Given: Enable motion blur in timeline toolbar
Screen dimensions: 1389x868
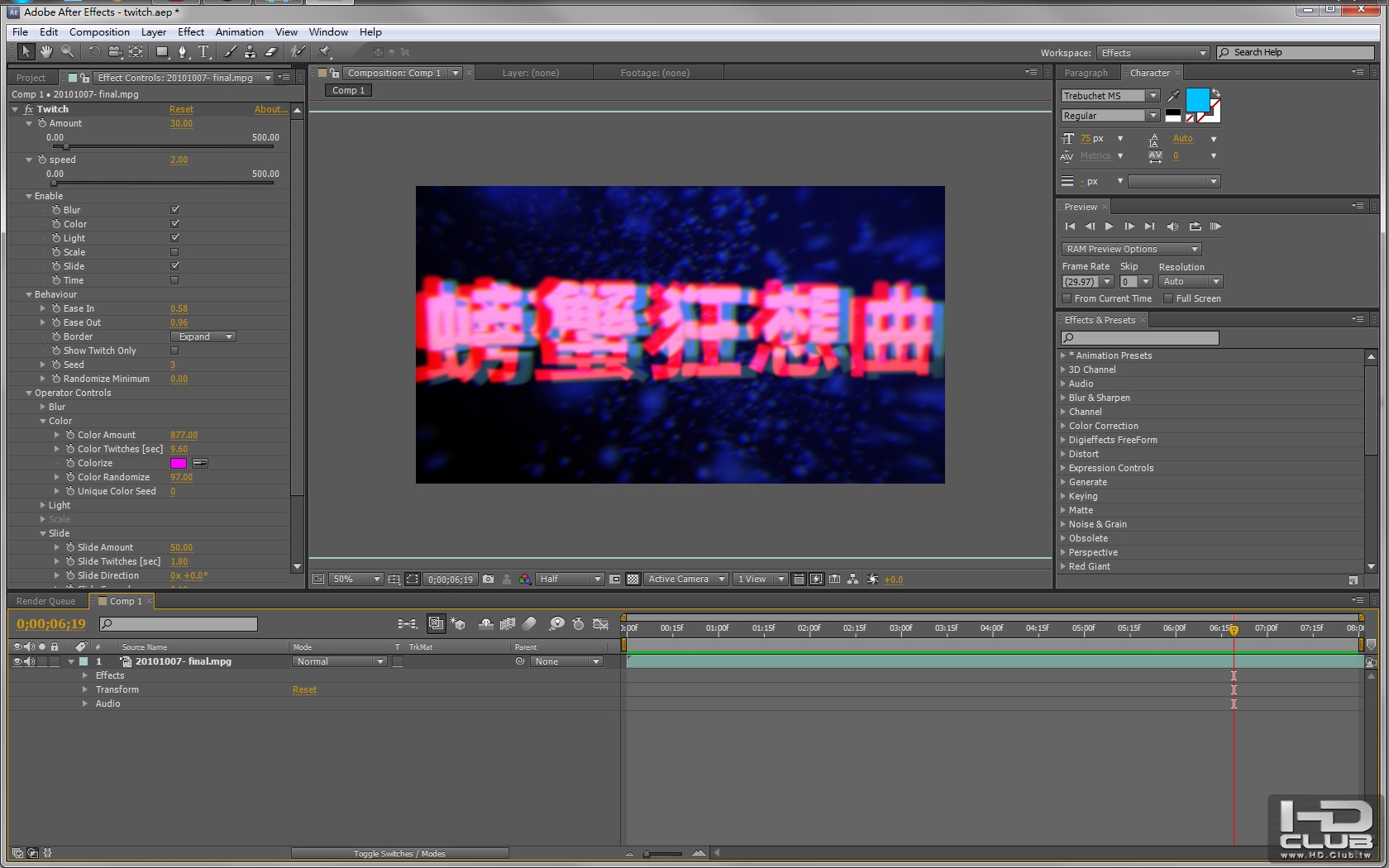Looking at the screenshot, I should click(x=530, y=623).
